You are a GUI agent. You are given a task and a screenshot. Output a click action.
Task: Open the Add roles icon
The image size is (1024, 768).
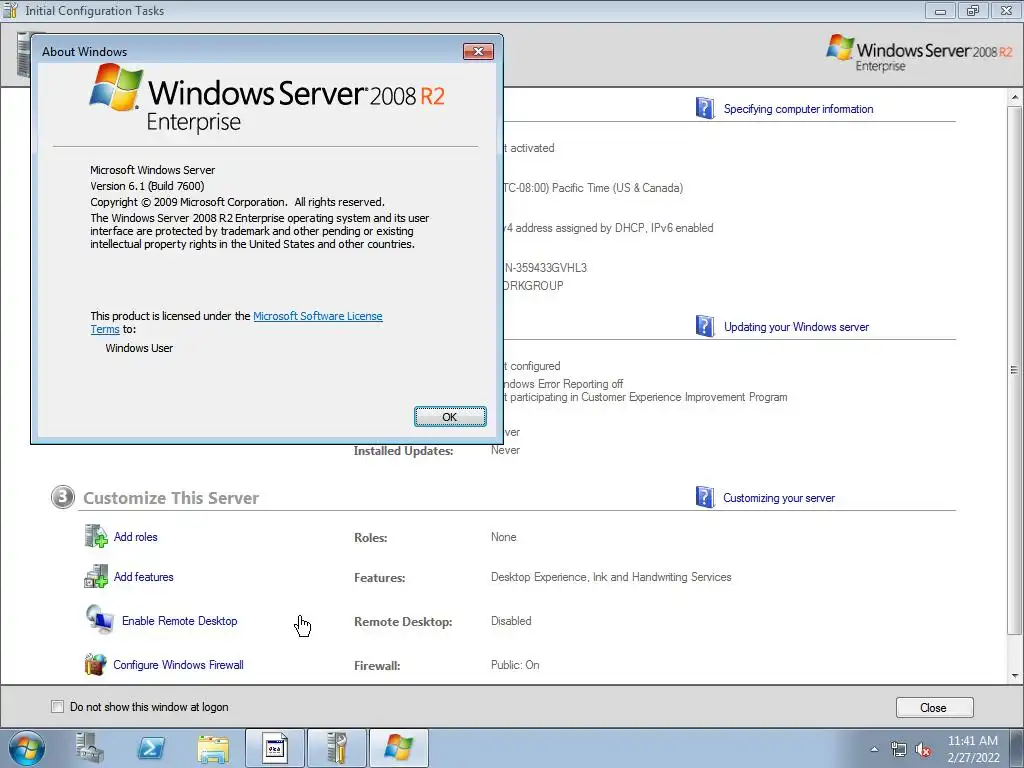96,536
